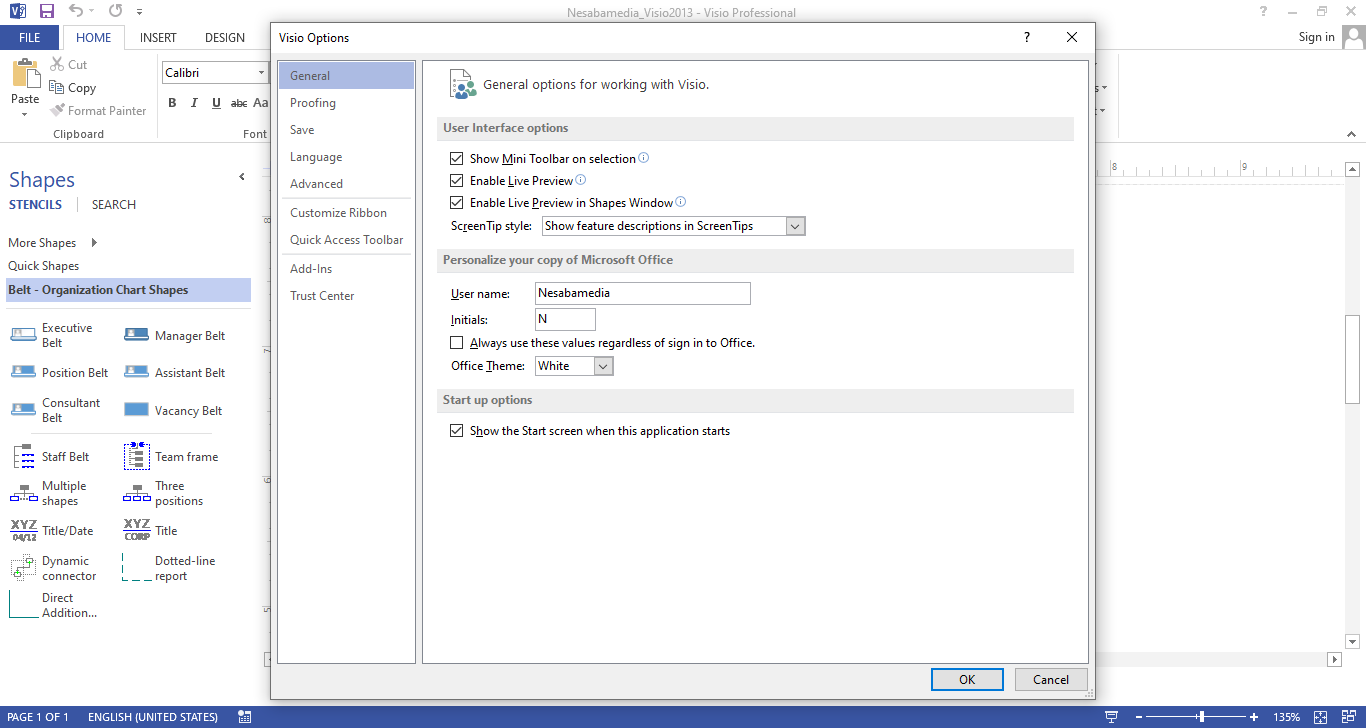The width and height of the screenshot is (1366, 728).
Task: Pick the Team frame shape icon
Action: point(136,456)
